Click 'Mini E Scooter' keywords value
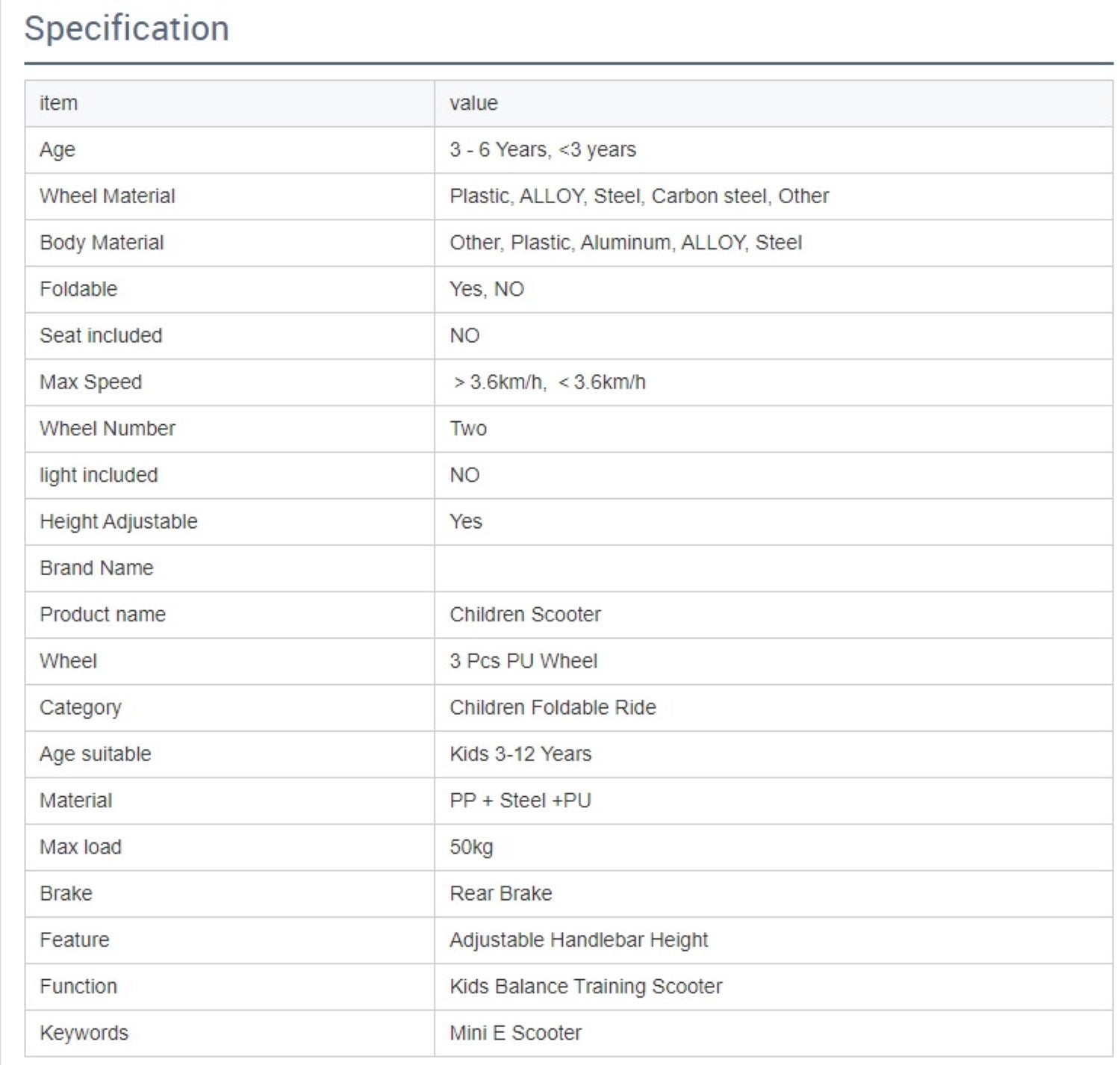1120x1065 pixels. click(x=515, y=1033)
